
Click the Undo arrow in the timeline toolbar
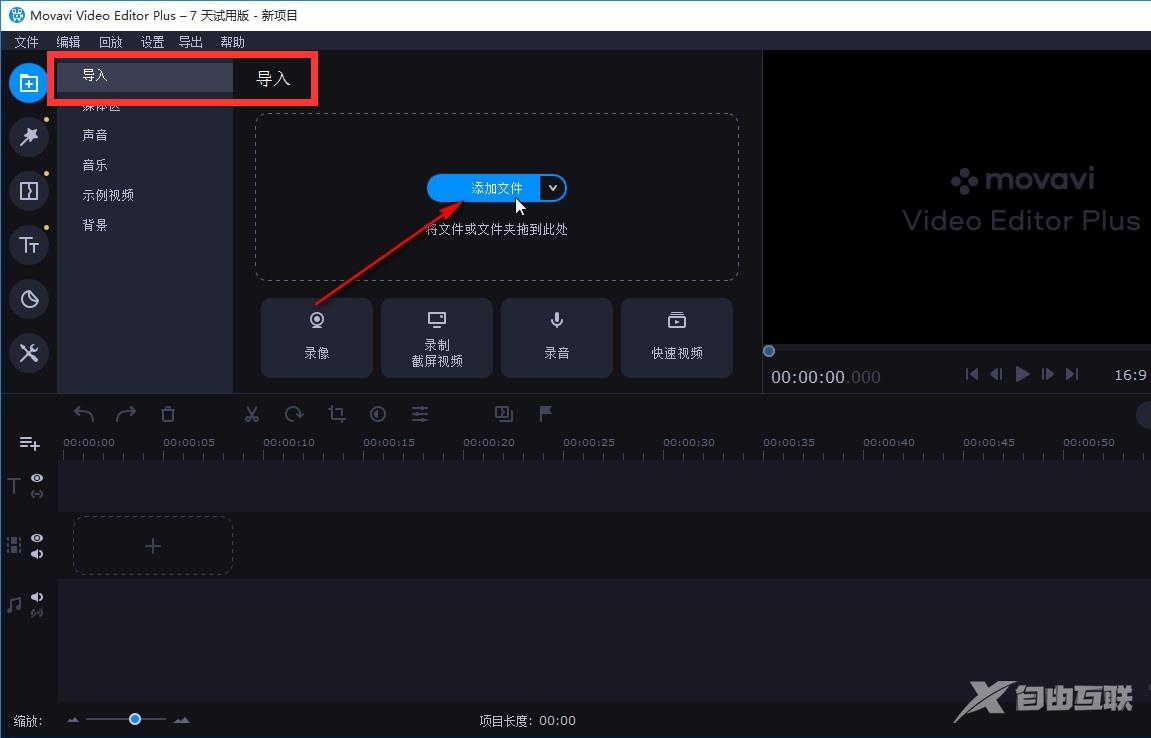[84, 414]
